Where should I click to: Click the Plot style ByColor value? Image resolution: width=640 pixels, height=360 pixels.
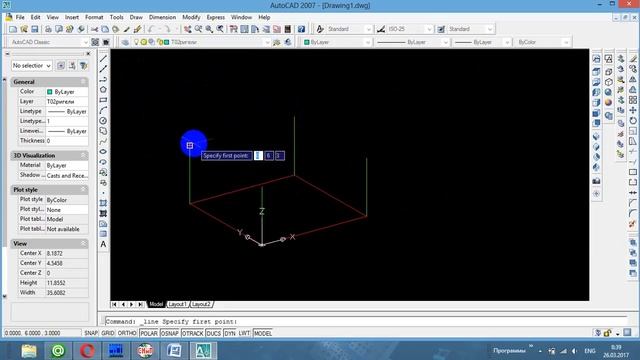click(67, 200)
